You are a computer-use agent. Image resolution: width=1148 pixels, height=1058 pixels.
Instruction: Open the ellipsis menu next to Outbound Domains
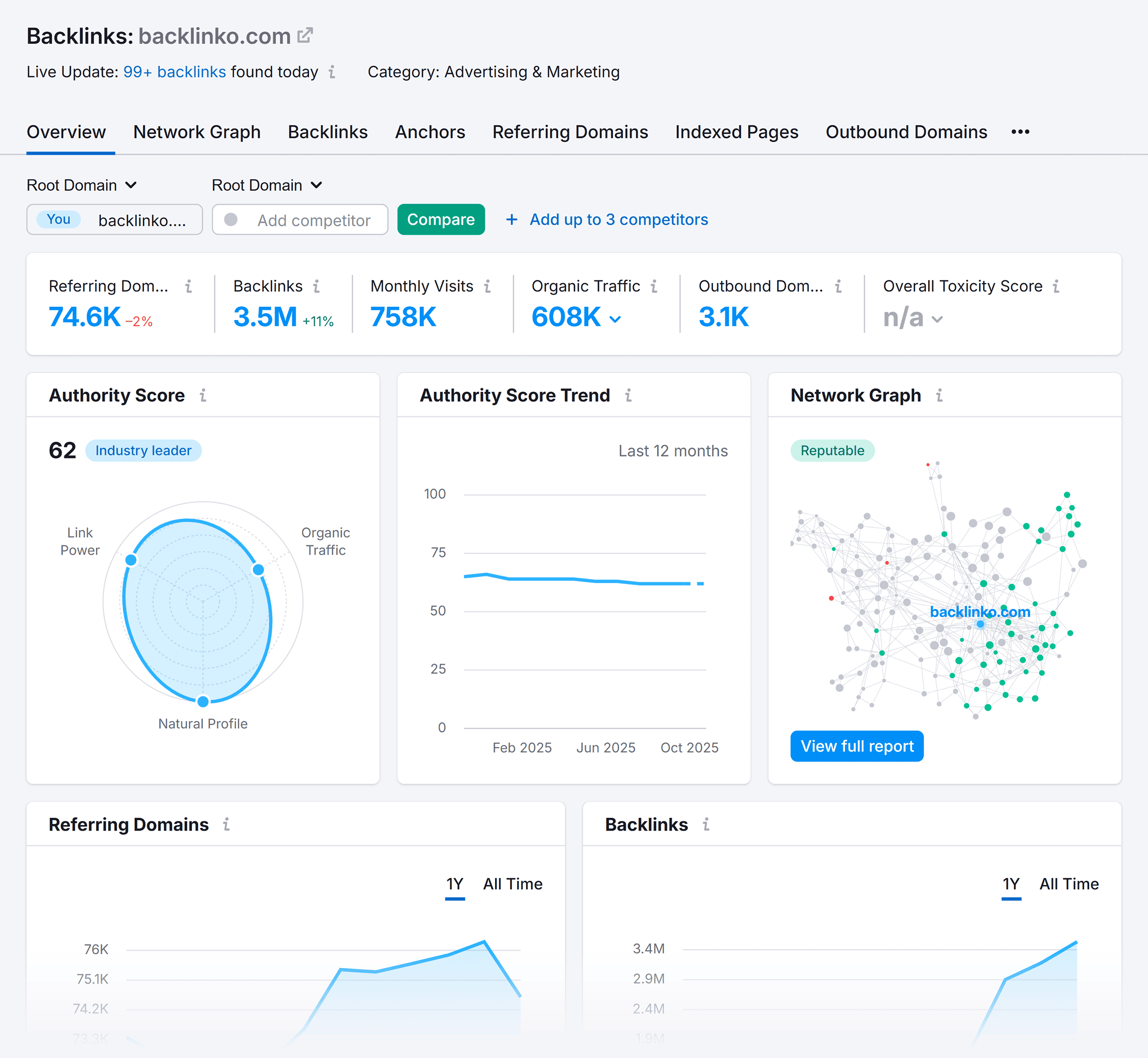point(1020,132)
